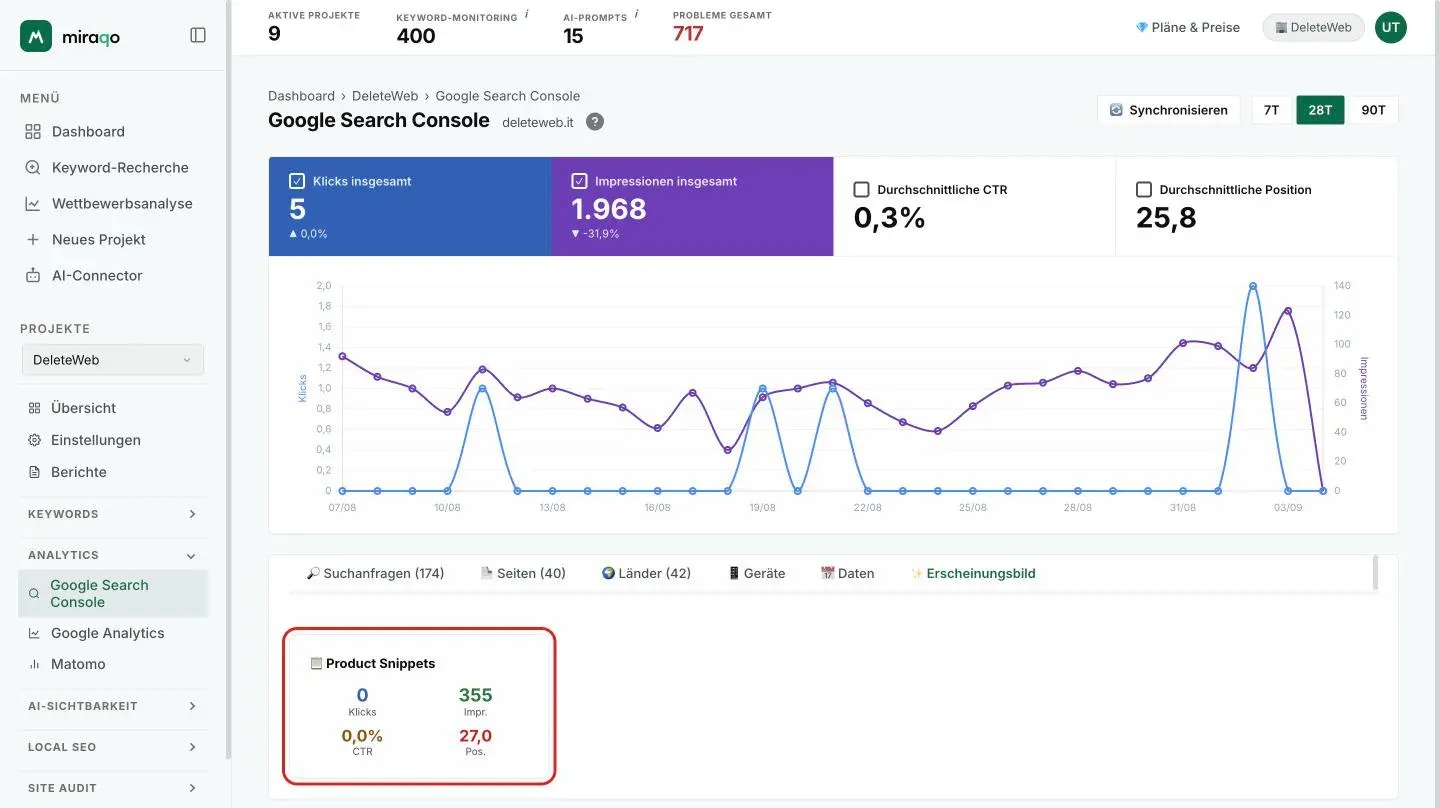Open the Länder (42) tab

[x=646, y=573]
